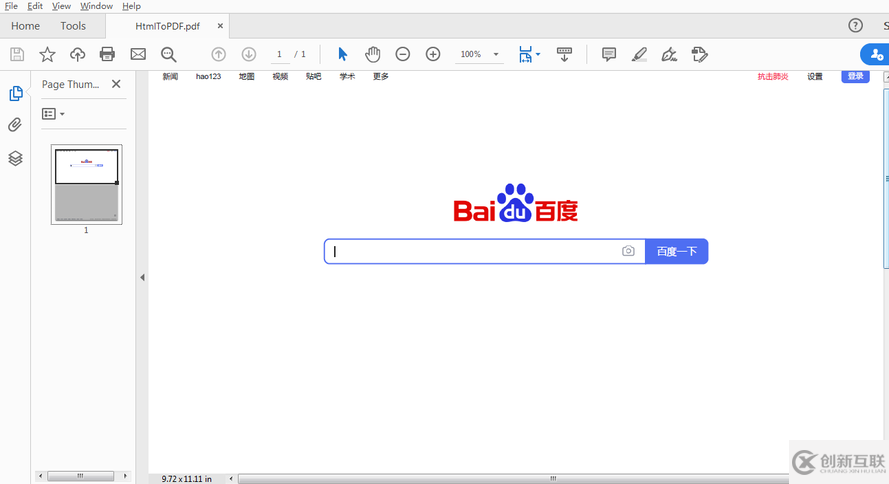The height and width of the screenshot is (484, 889).
Task: Click the hao123 link
Action: [208, 77]
